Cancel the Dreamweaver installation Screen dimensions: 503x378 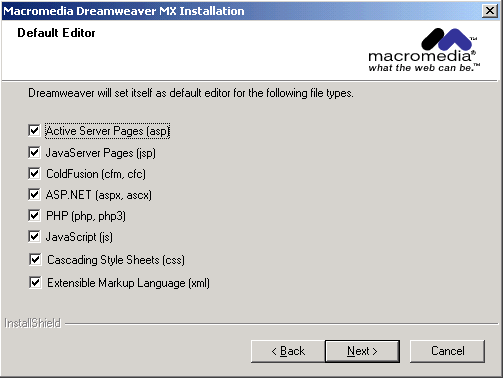click(x=447, y=351)
